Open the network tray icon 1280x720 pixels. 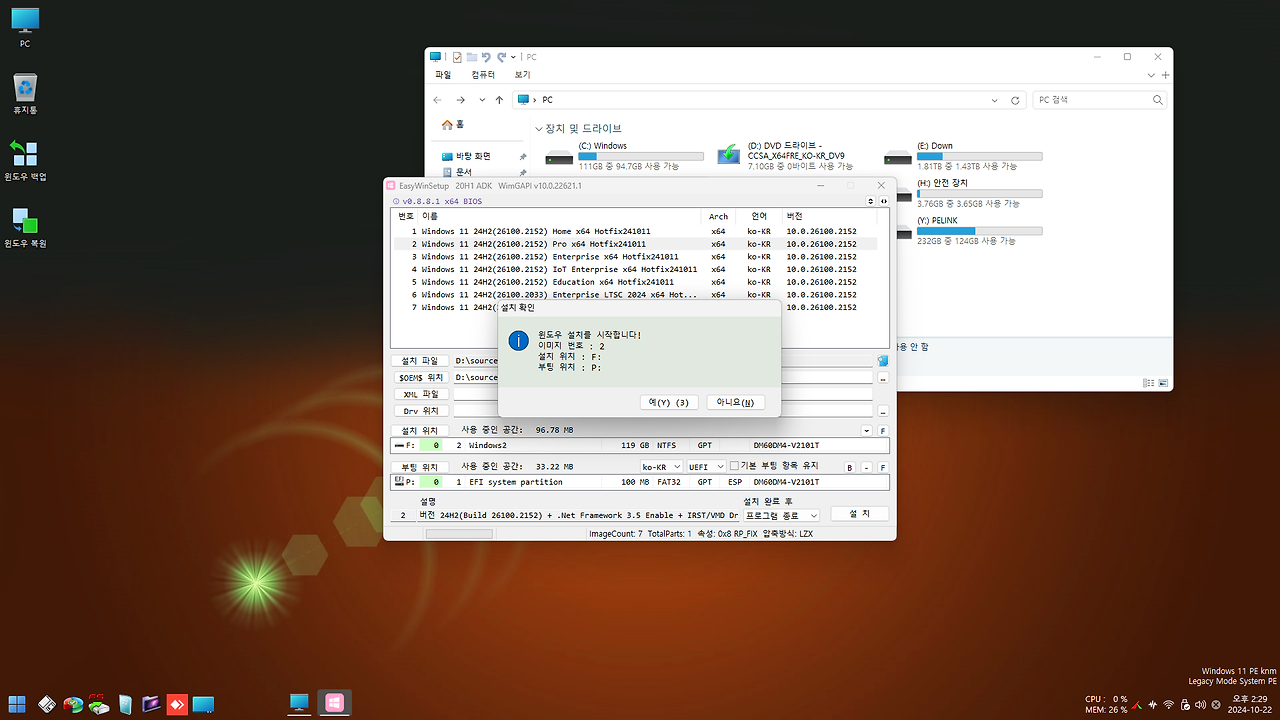1169,705
